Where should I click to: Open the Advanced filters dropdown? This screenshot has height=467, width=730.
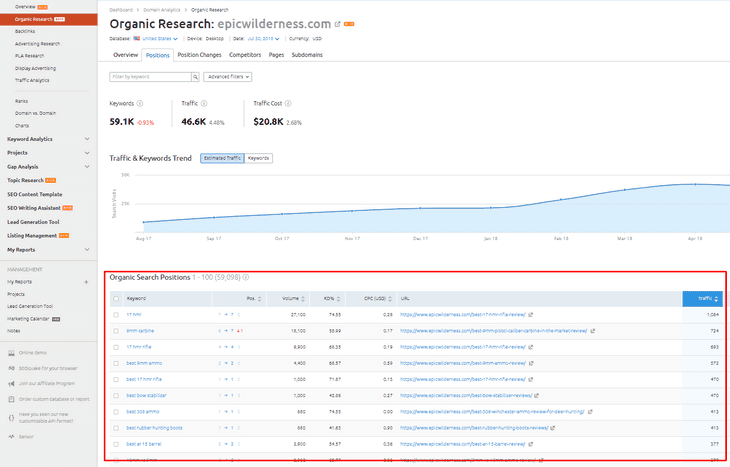click(x=228, y=77)
